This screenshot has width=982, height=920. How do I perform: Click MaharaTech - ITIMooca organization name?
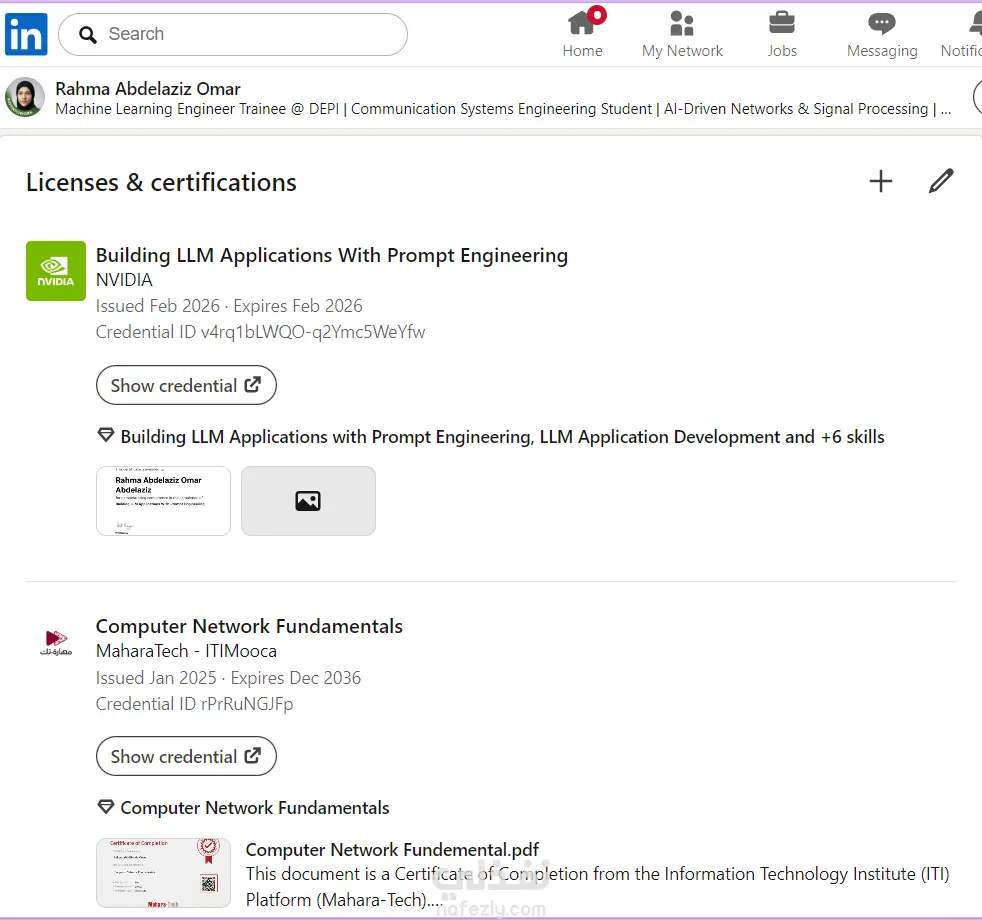tap(186, 651)
